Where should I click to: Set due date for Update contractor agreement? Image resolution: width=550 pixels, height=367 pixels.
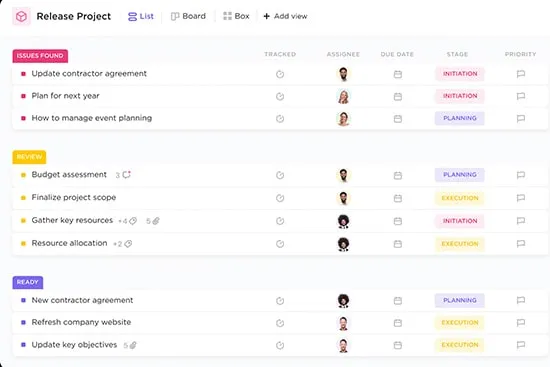click(x=398, y=74)
